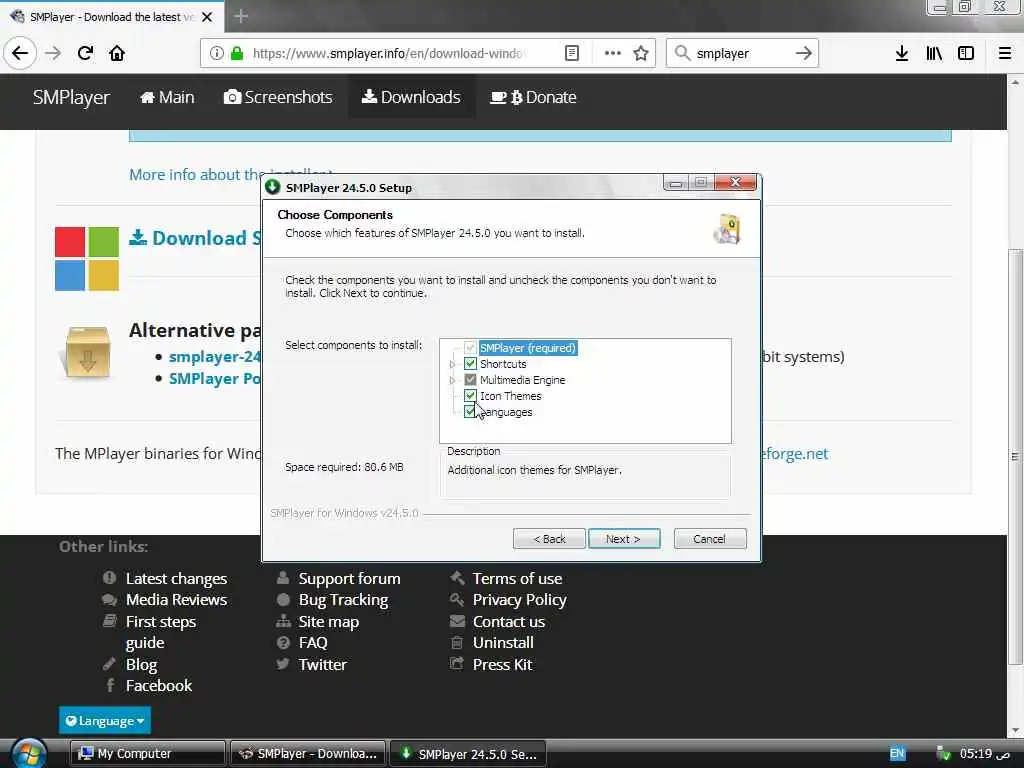Image resolution: width=1024 pixels, height=768 pixels.
Task: Click the browser forward arrow
Action: [x=53, y=53]
